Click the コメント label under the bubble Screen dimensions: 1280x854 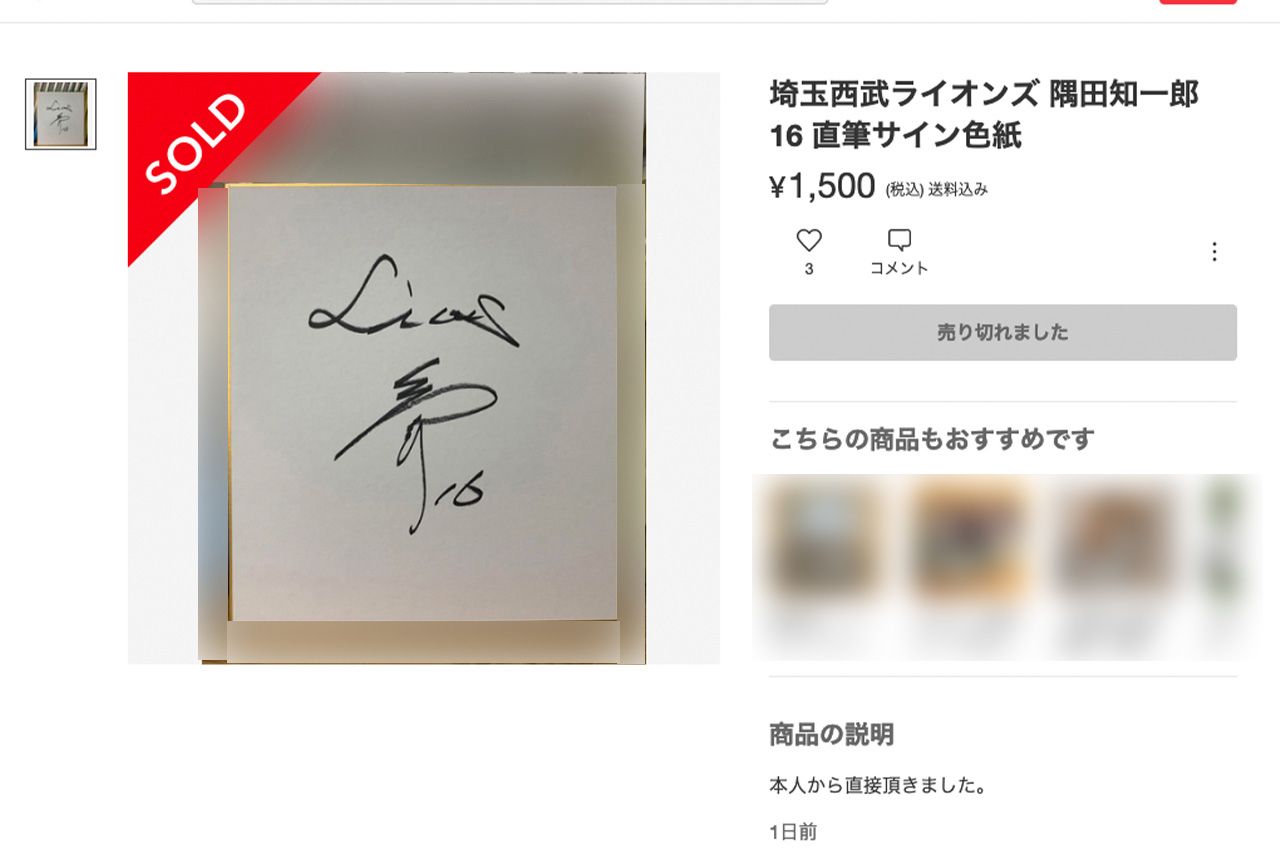pyautogui.click(x=899, y=268)
